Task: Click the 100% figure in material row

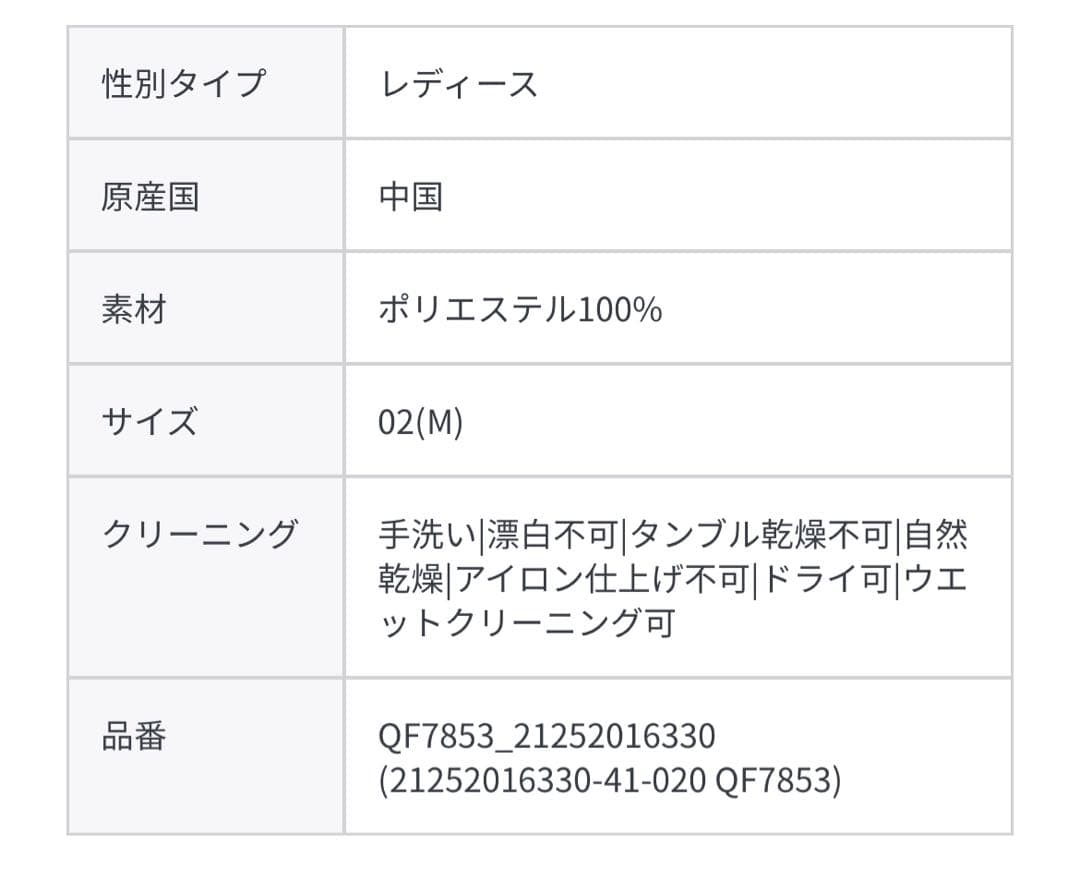Action: coord(619,309)
